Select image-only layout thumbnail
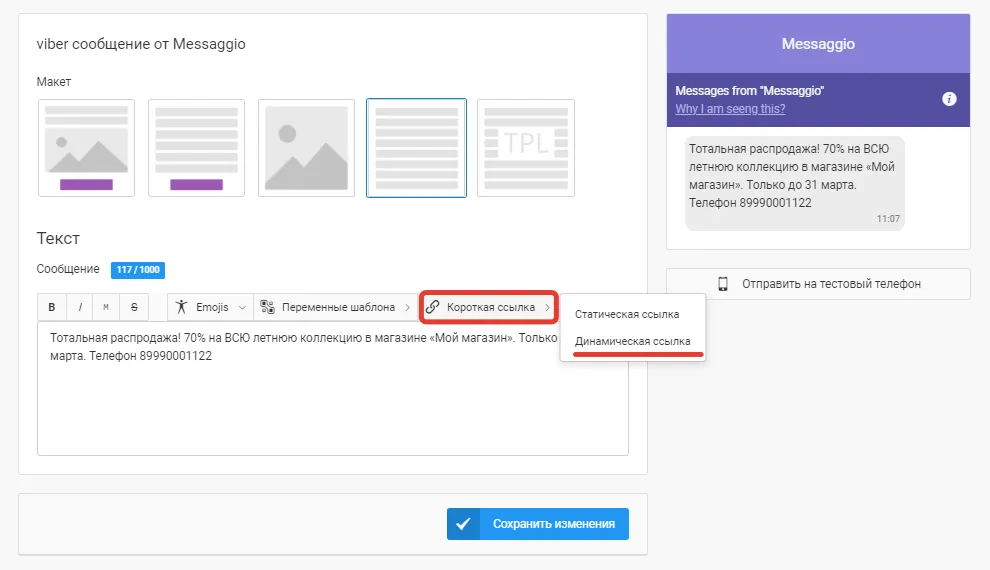990x570 pixels. pos(306,148)
